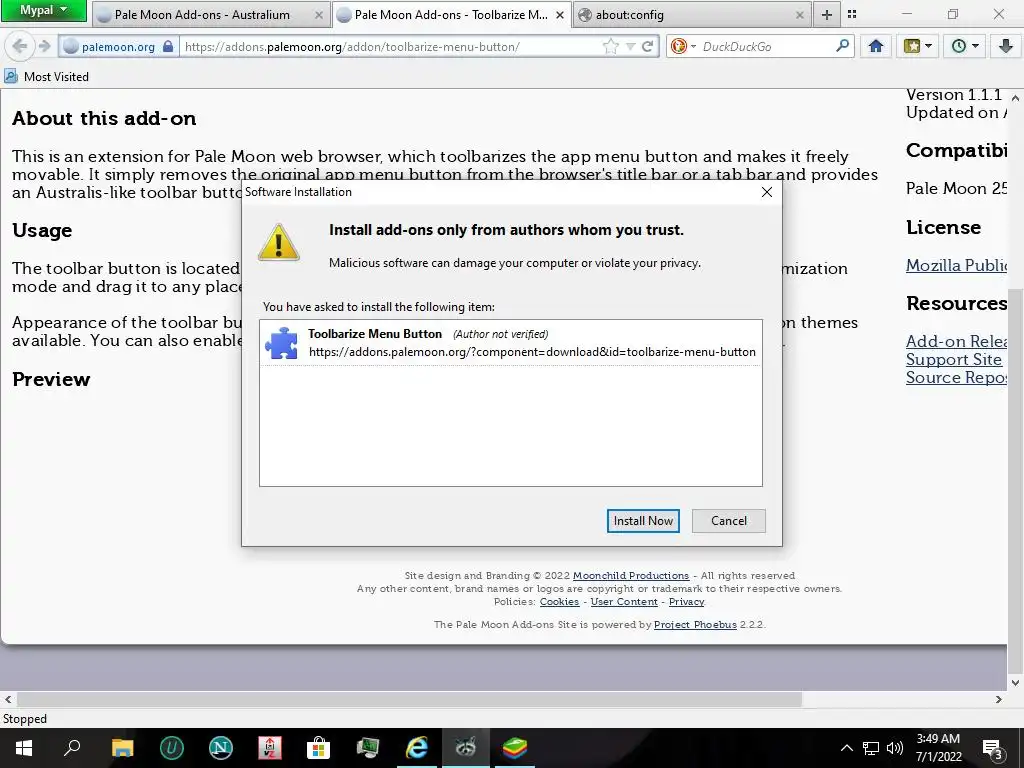1024x768 pixels.
Task: Switch to the Pale Moon Add-ons Australium tab
Action: click(202, 14)
